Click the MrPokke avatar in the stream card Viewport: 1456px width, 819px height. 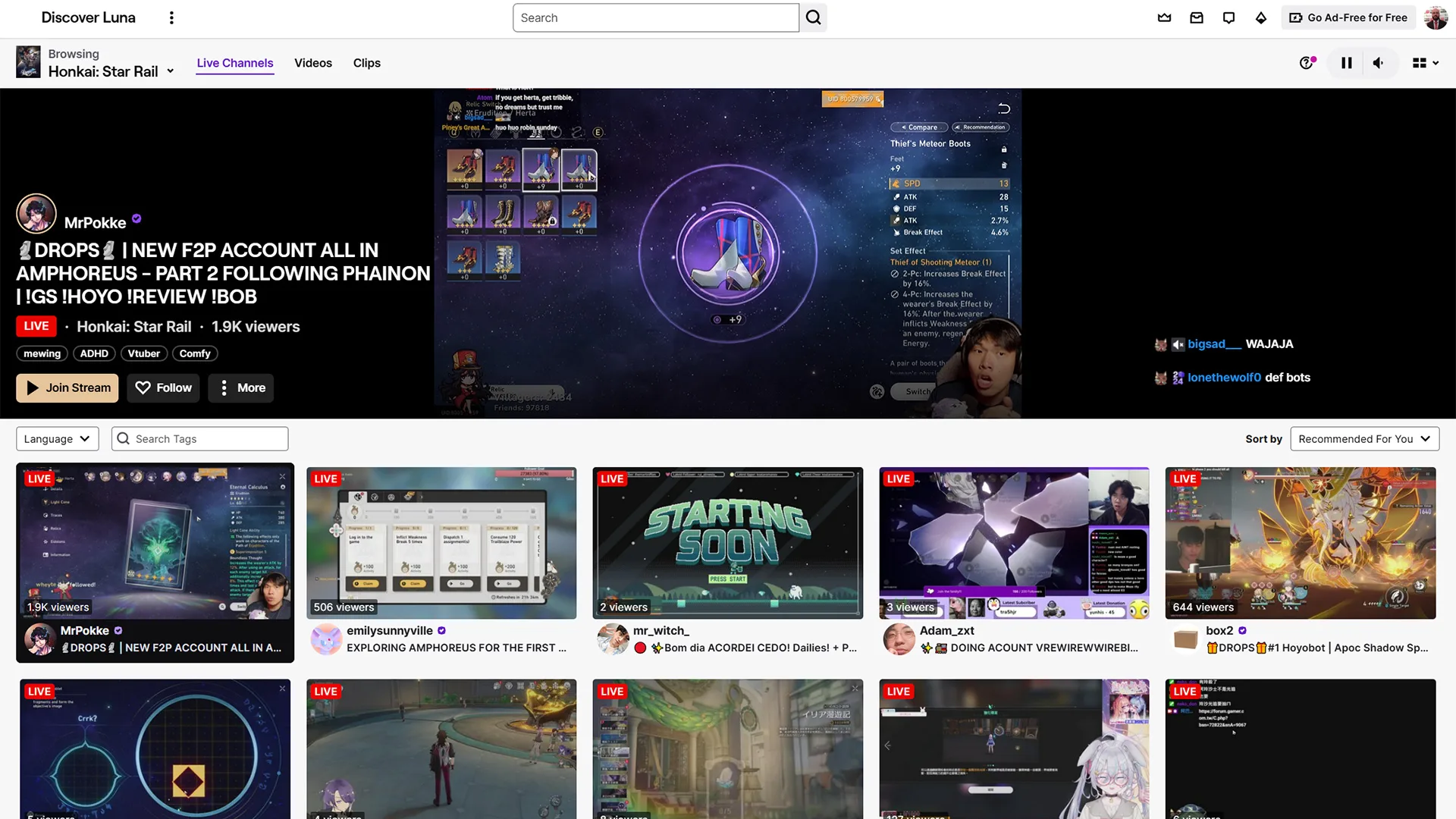40,639
